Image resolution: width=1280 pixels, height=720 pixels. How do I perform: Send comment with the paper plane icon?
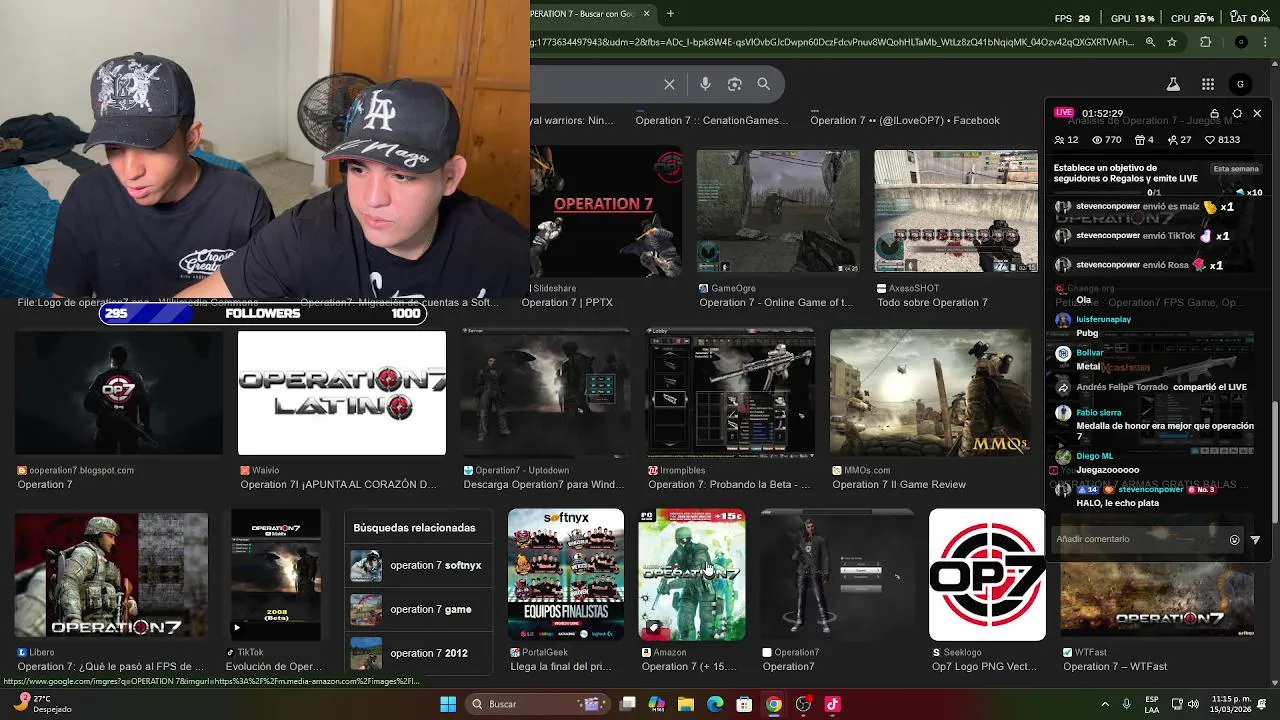(x=1255, y=540)
